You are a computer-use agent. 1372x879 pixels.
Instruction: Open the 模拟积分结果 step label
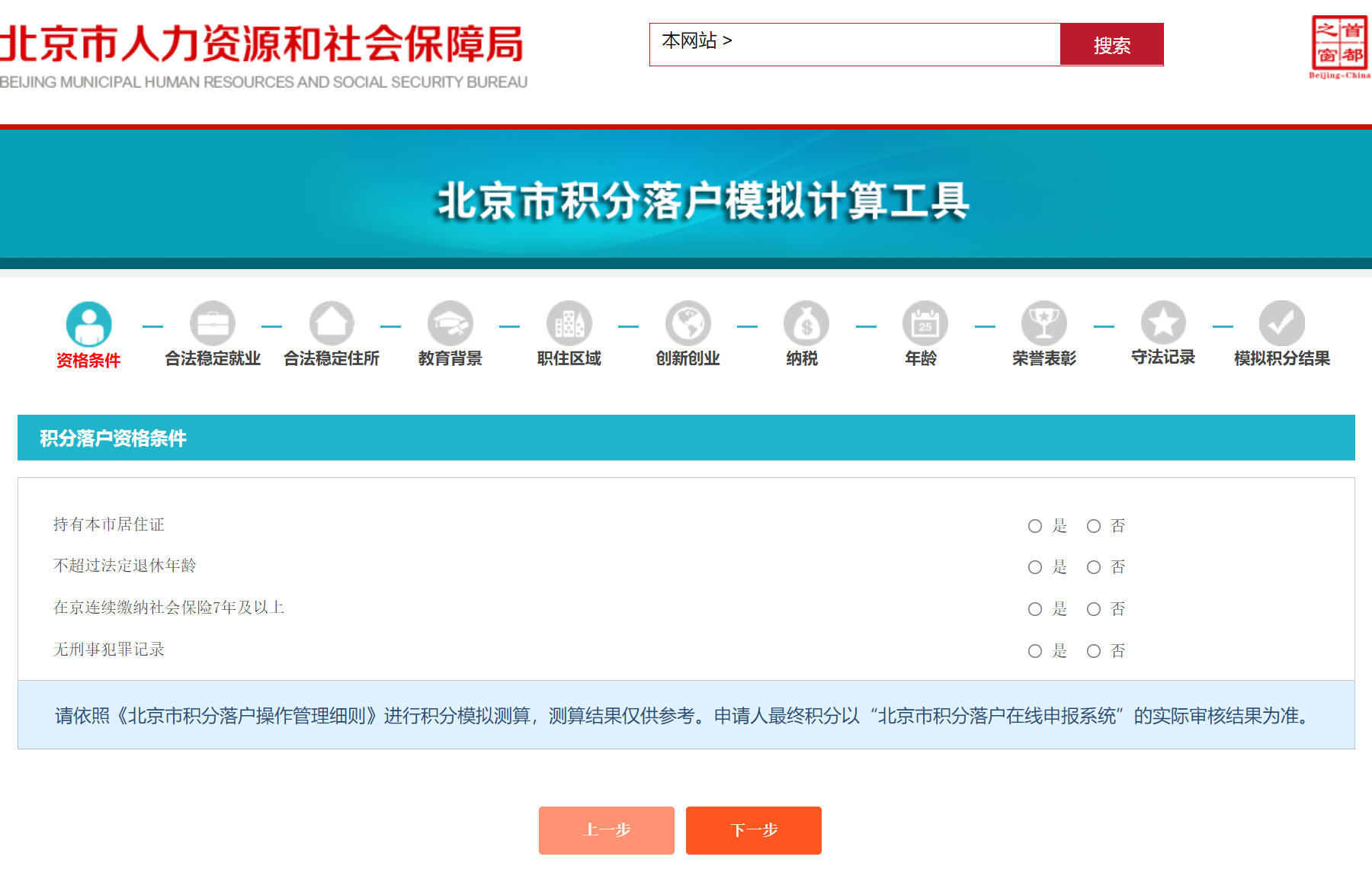(x=1282, y=358)
